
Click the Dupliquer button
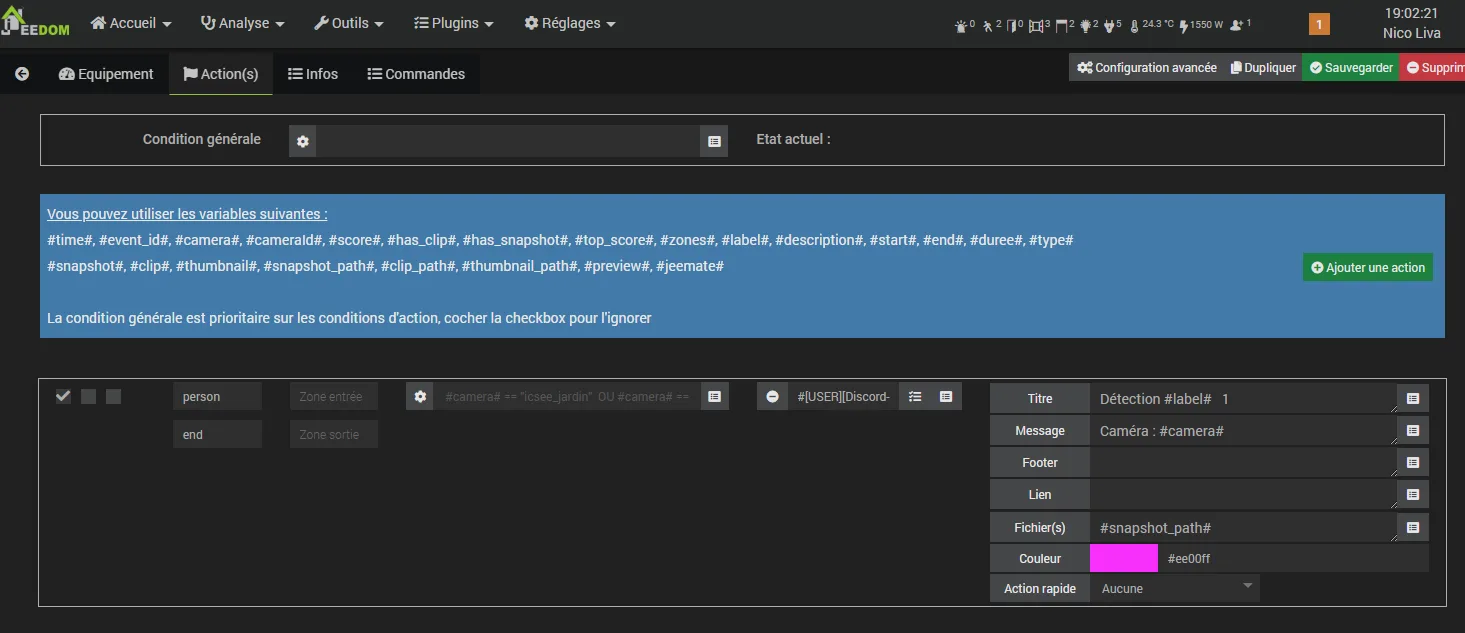(x=1263, y=68)
